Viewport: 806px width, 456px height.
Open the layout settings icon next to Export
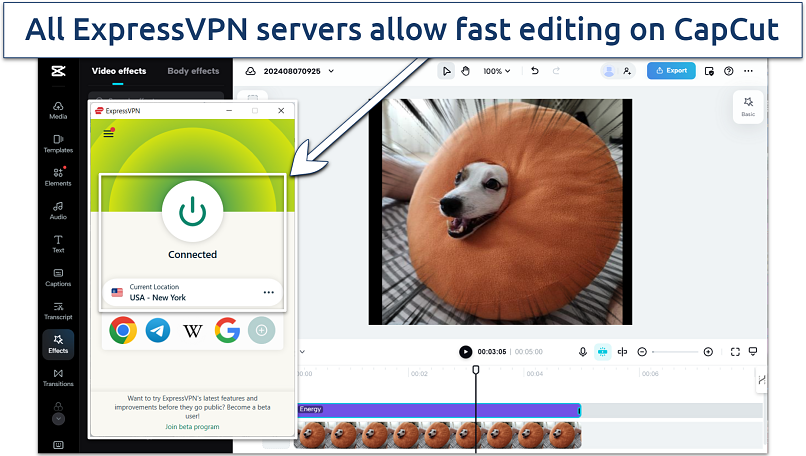(x=709, y=71)
